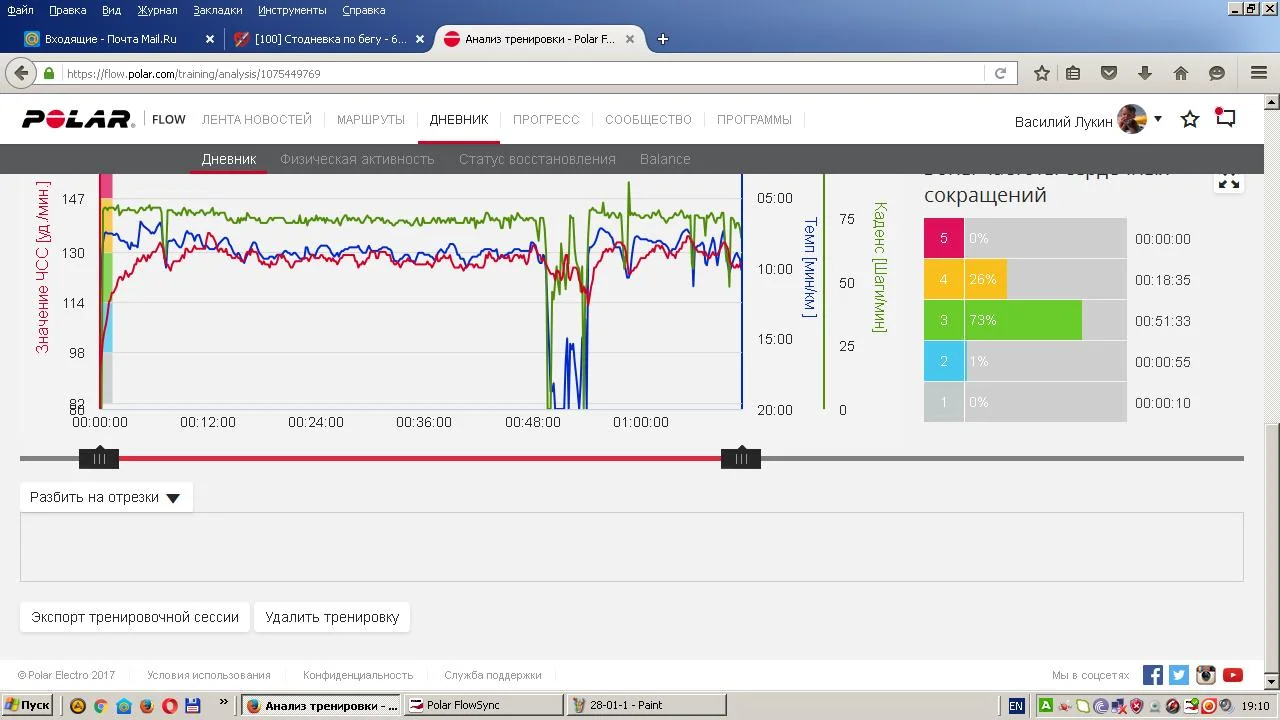Open the notifications speech bubble icon

point(1225,118)
